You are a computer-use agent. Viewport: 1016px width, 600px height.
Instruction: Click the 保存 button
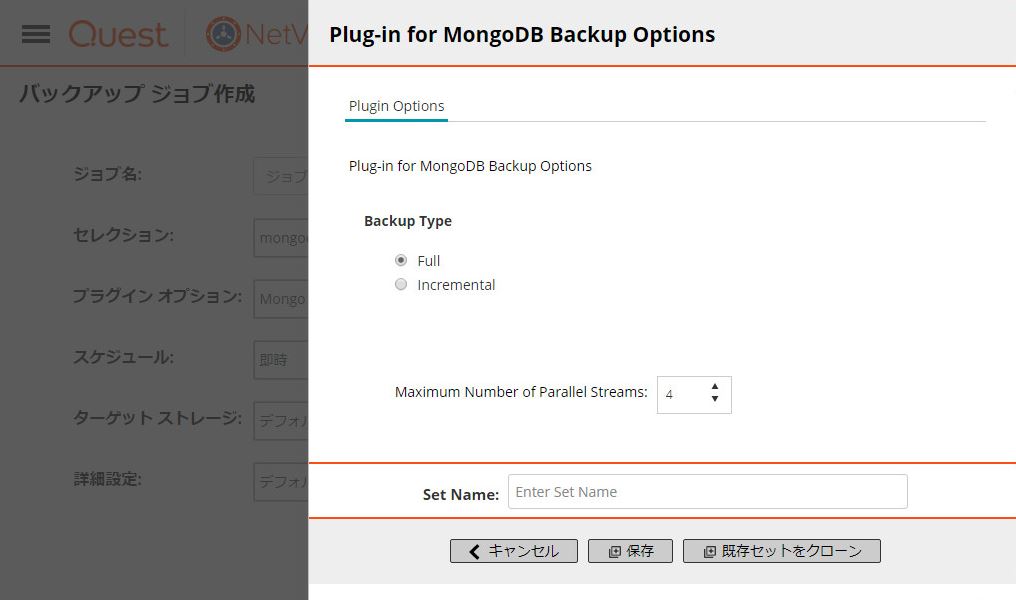click(x=630, y=551)
